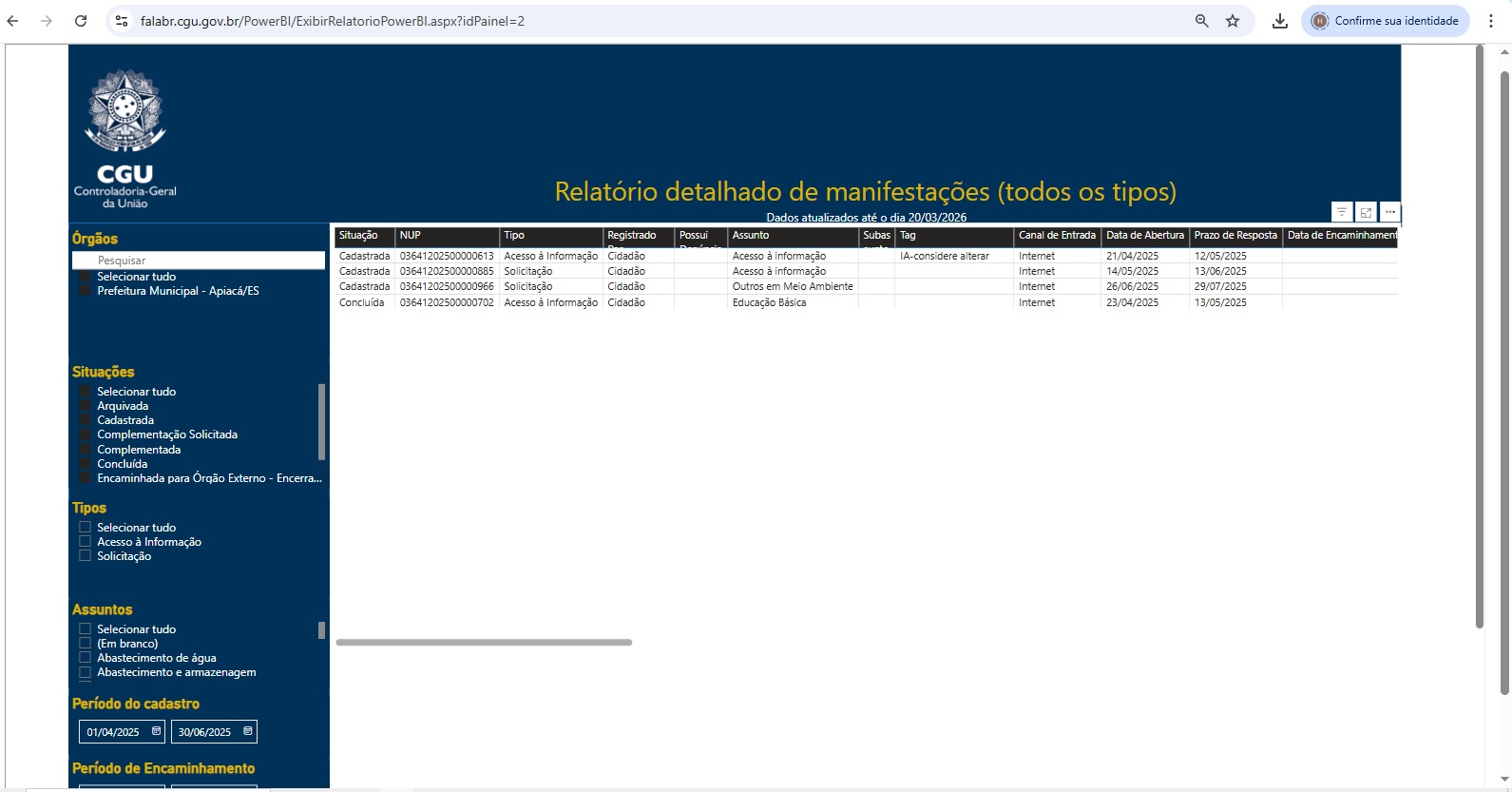
Task: Activate focus mode icon above the table
Action: point(1367,212)
